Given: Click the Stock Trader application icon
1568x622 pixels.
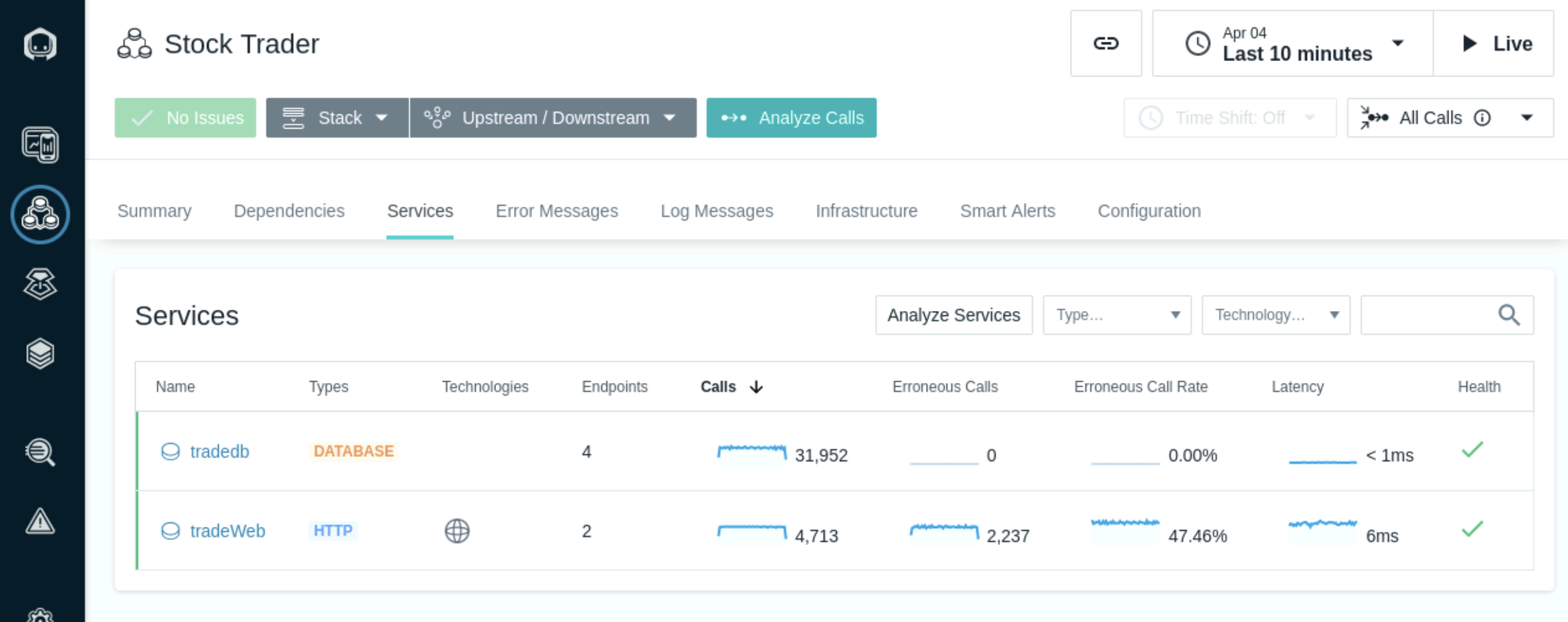Looking at the screenshot, I should pyautogui.click(x=134, y=44).
